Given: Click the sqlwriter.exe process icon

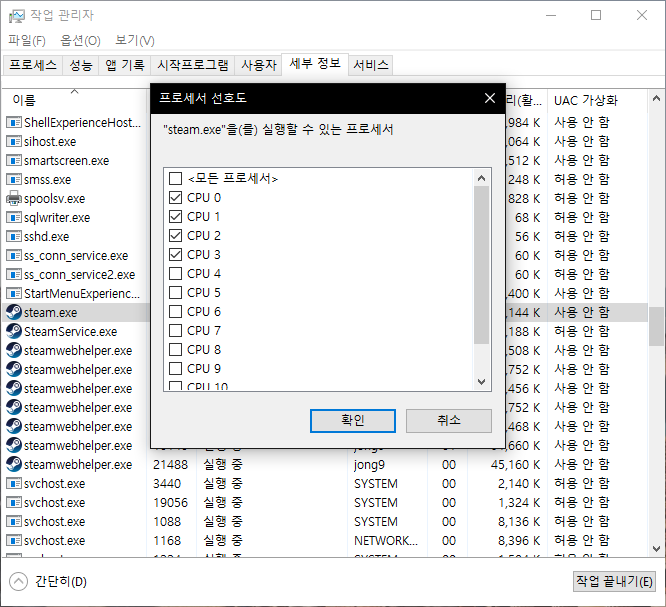Looking at the screenshot, I should (x=14, y=217).
